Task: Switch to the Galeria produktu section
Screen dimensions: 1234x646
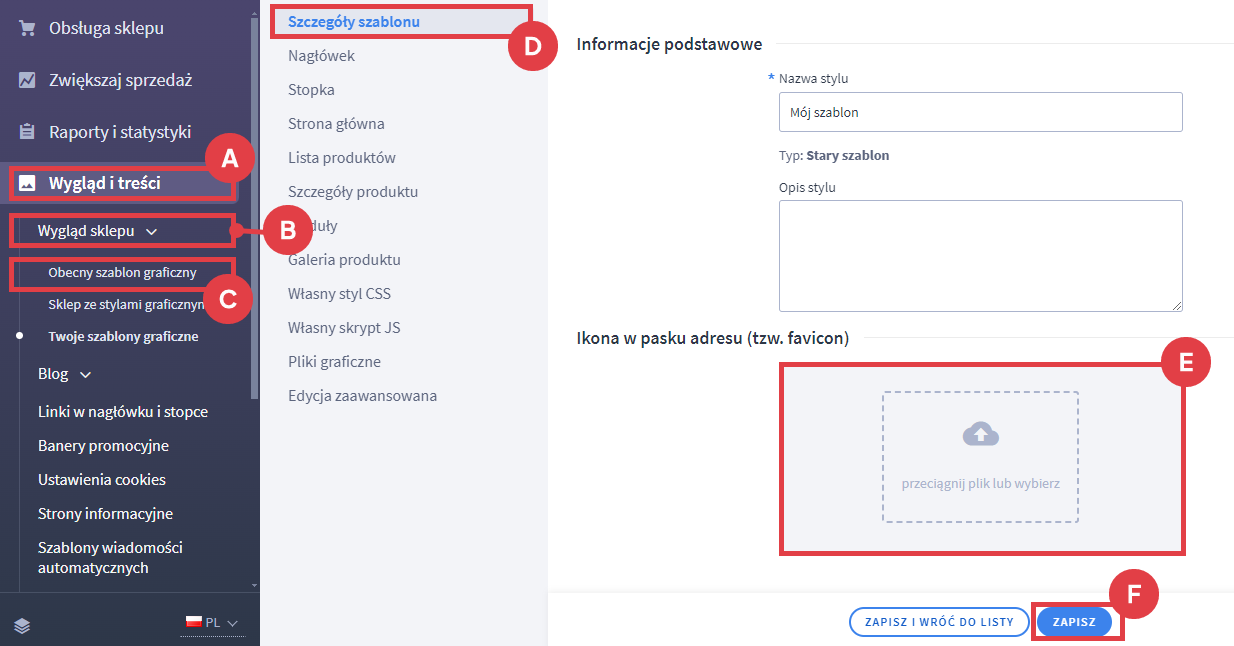Action: 344,260
